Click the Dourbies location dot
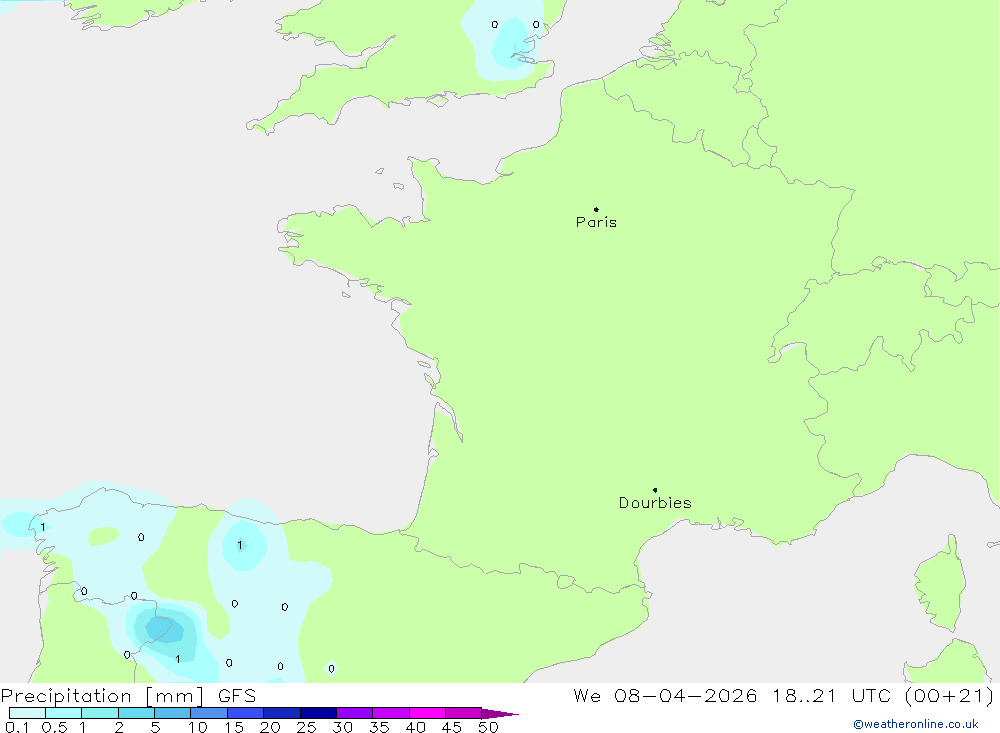The height and width of the screenshot is (733, 1000). [x=655, y=490]
